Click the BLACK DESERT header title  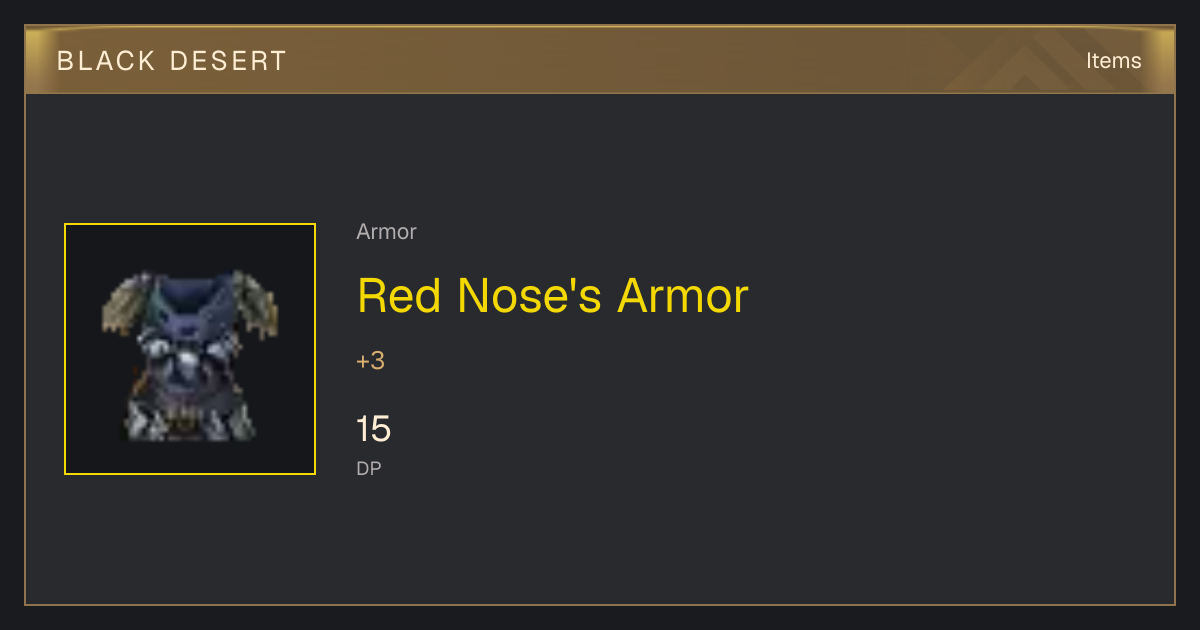[x=172, y=61]
